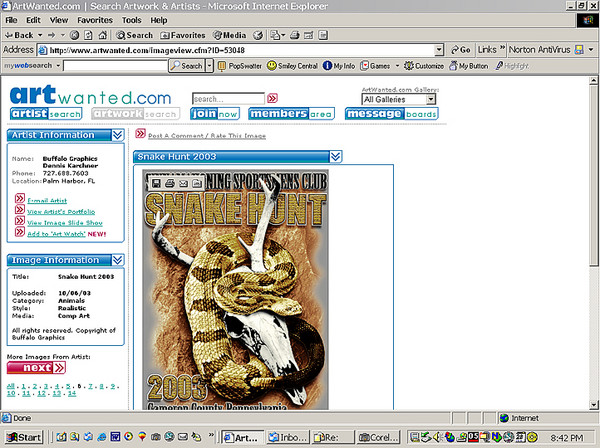Click the Forward arrow button
The width and height of the screenshot is (600, 448).
pos(51,35)
